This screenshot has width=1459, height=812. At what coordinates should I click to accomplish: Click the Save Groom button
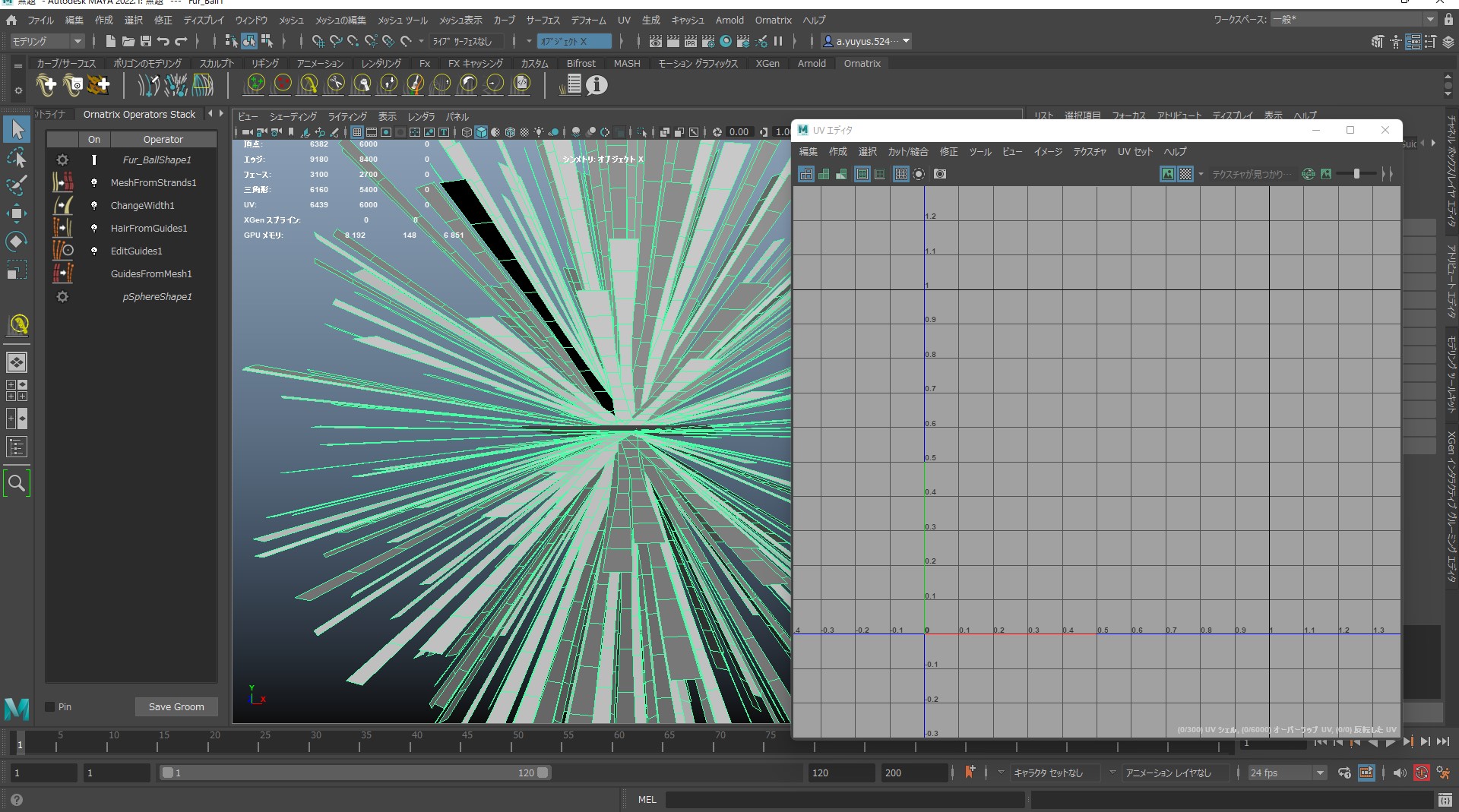(x=176, y=706)
